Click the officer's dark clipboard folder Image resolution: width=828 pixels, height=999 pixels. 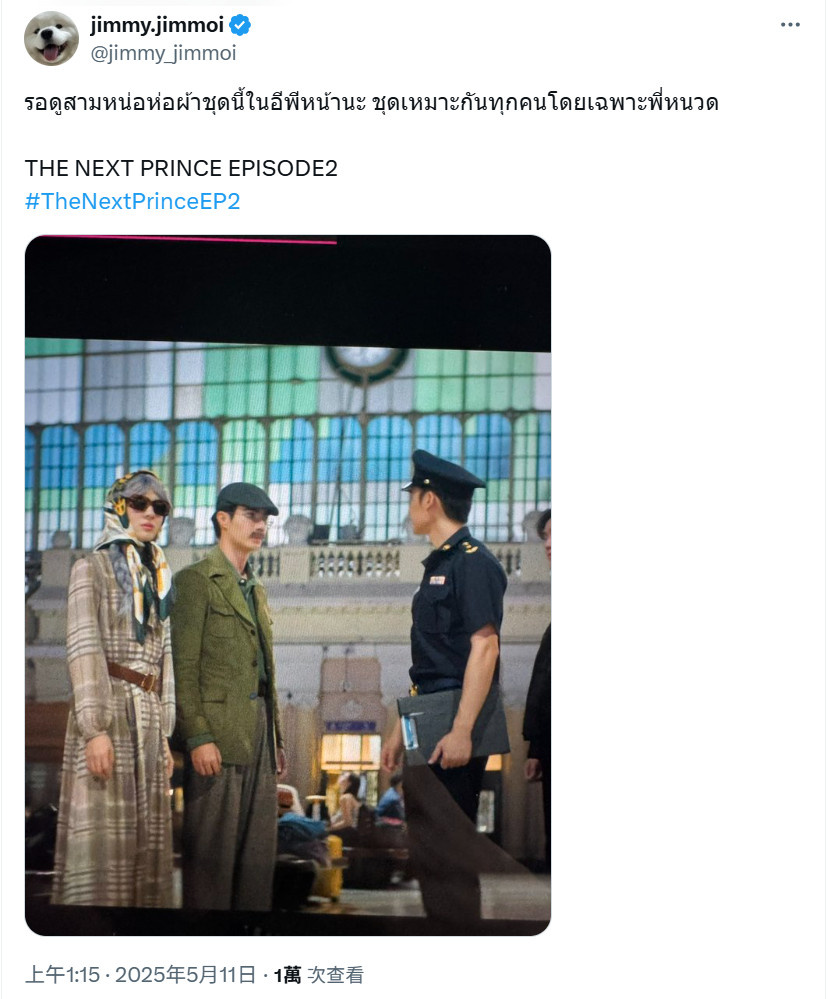451,726
